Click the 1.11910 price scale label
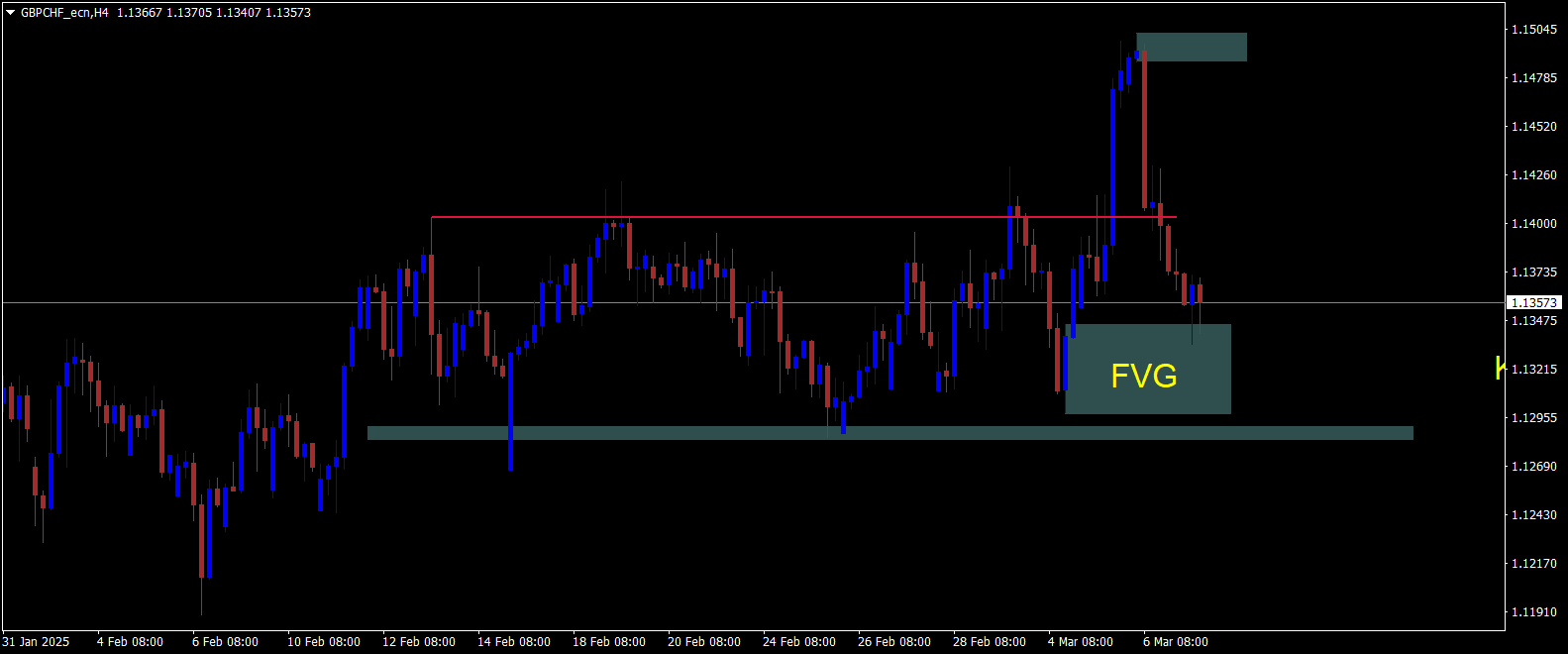Viewport: 1568px width, 654px height. (x=1533, y=612)
